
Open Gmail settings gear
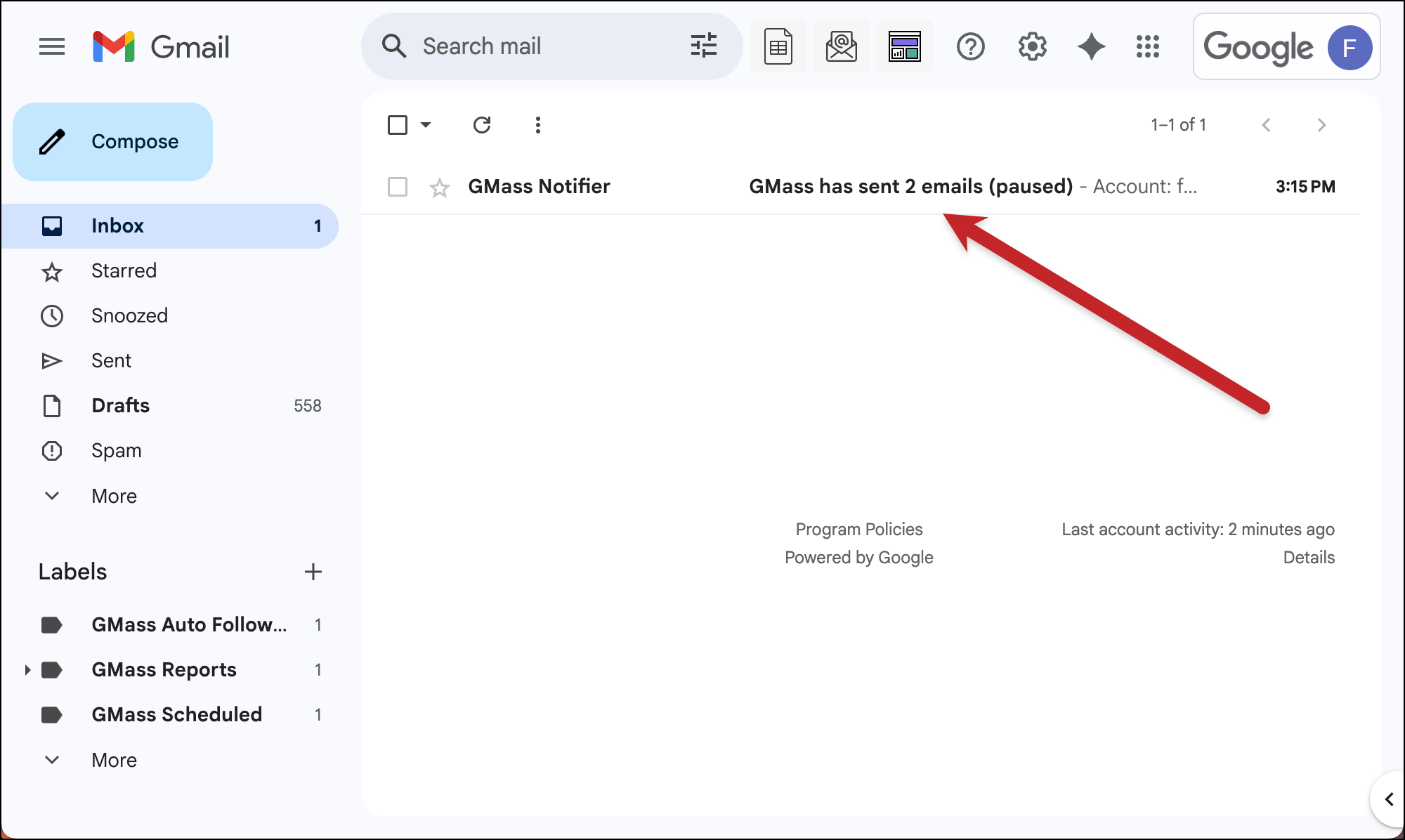coord(1032,47)
